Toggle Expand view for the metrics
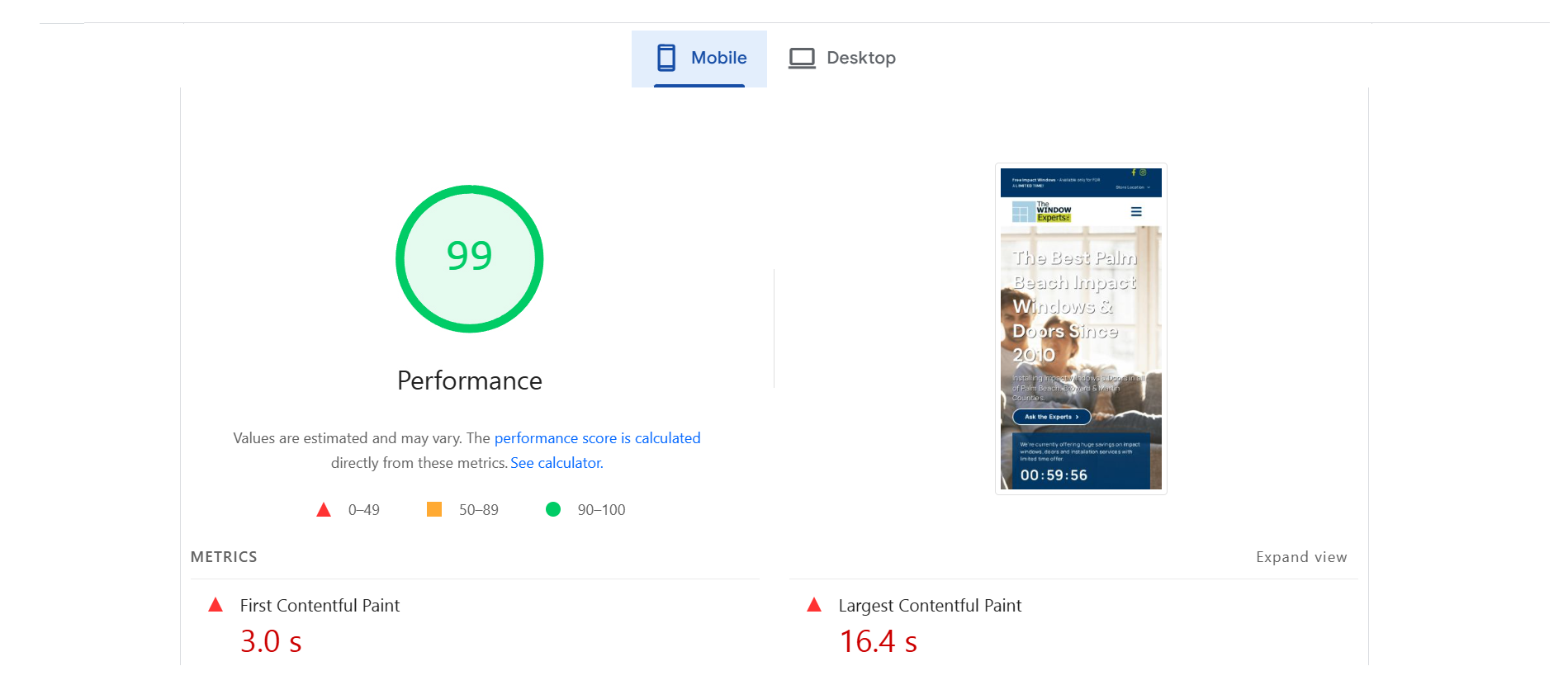Screen dimensions: 1568x685 [1300, 557]
